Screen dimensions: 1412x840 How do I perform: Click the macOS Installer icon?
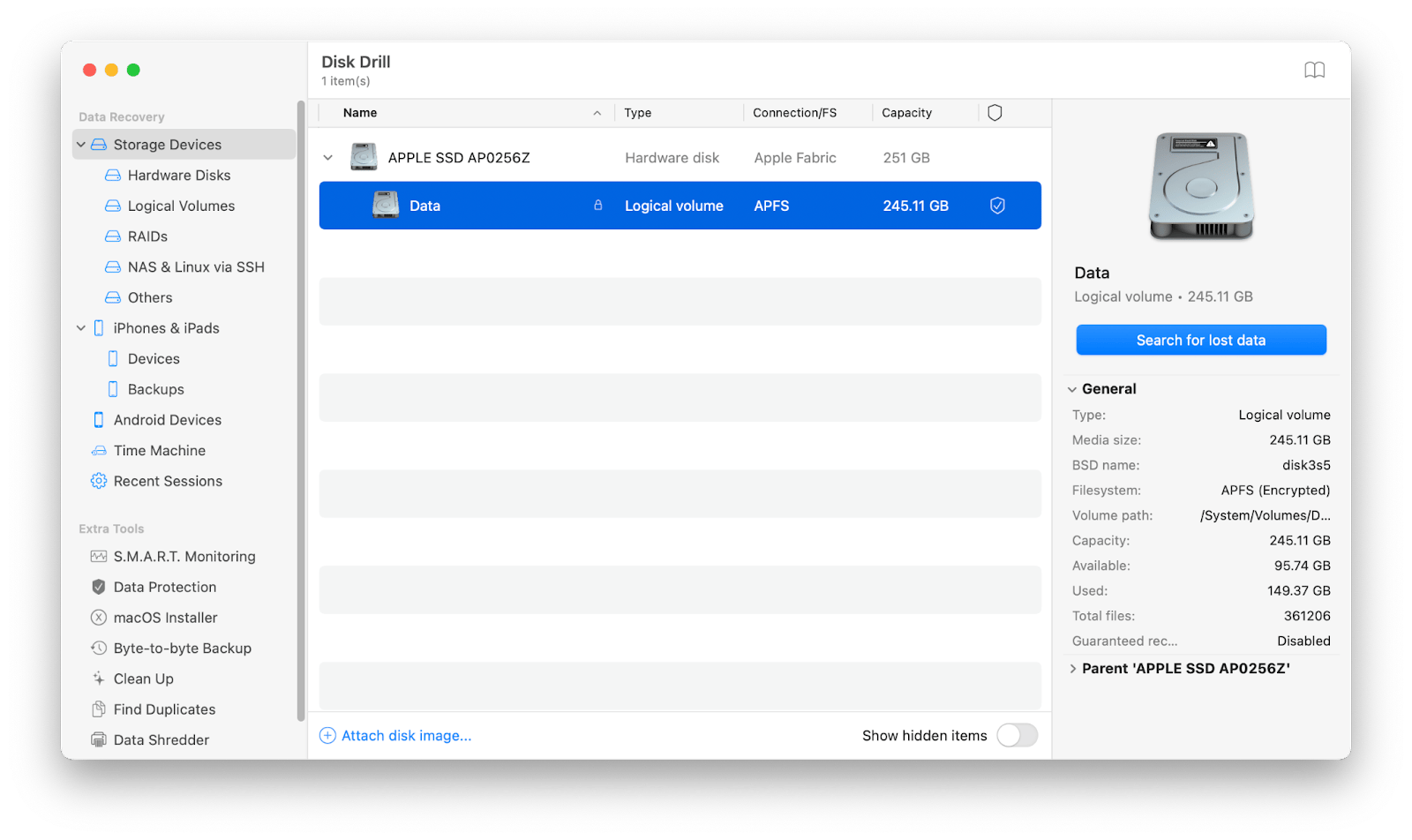tap(99, 618)
